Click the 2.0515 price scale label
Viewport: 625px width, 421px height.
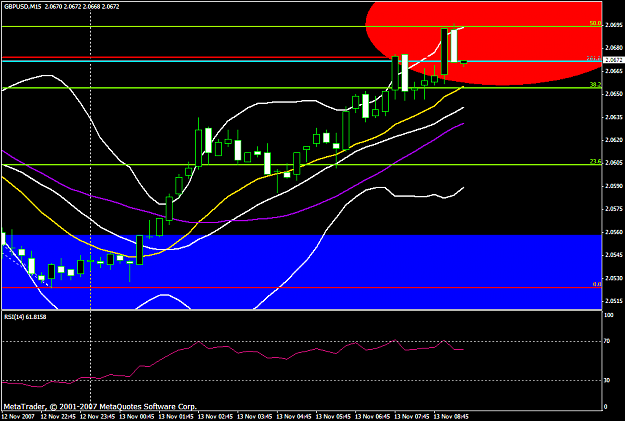613,301
